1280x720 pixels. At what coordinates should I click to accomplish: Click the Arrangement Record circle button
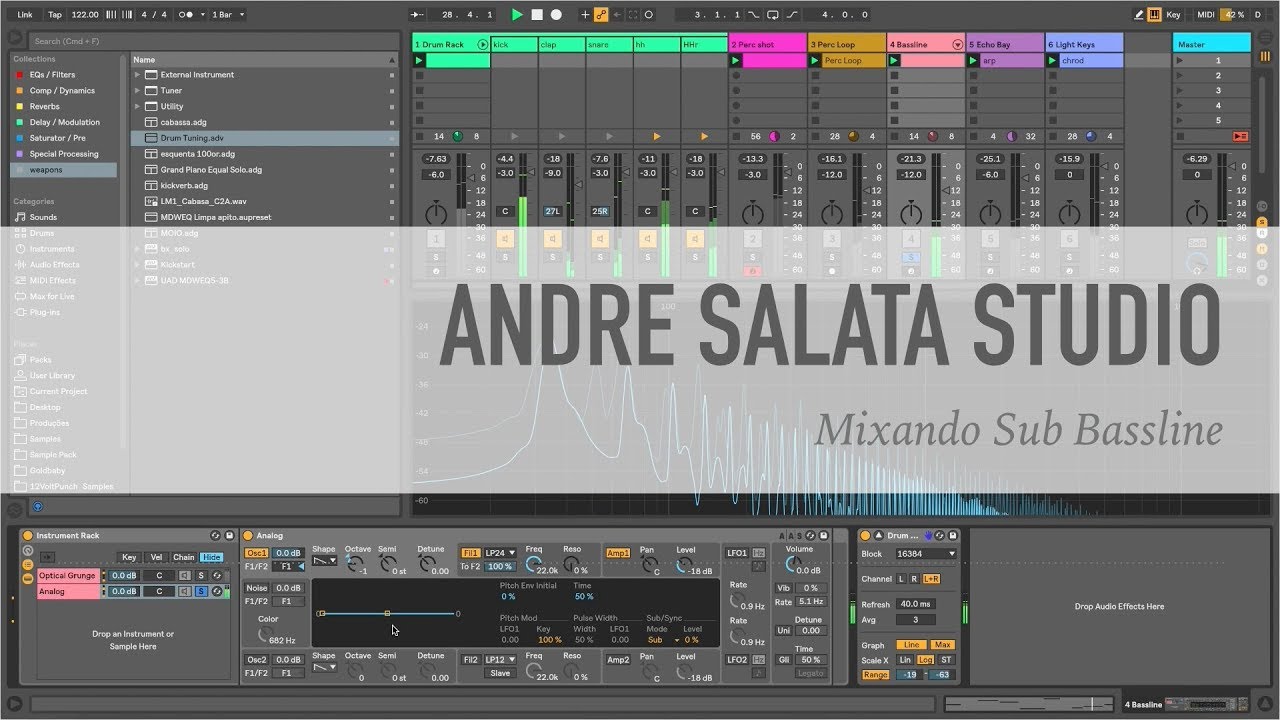[x=556, y=15]
